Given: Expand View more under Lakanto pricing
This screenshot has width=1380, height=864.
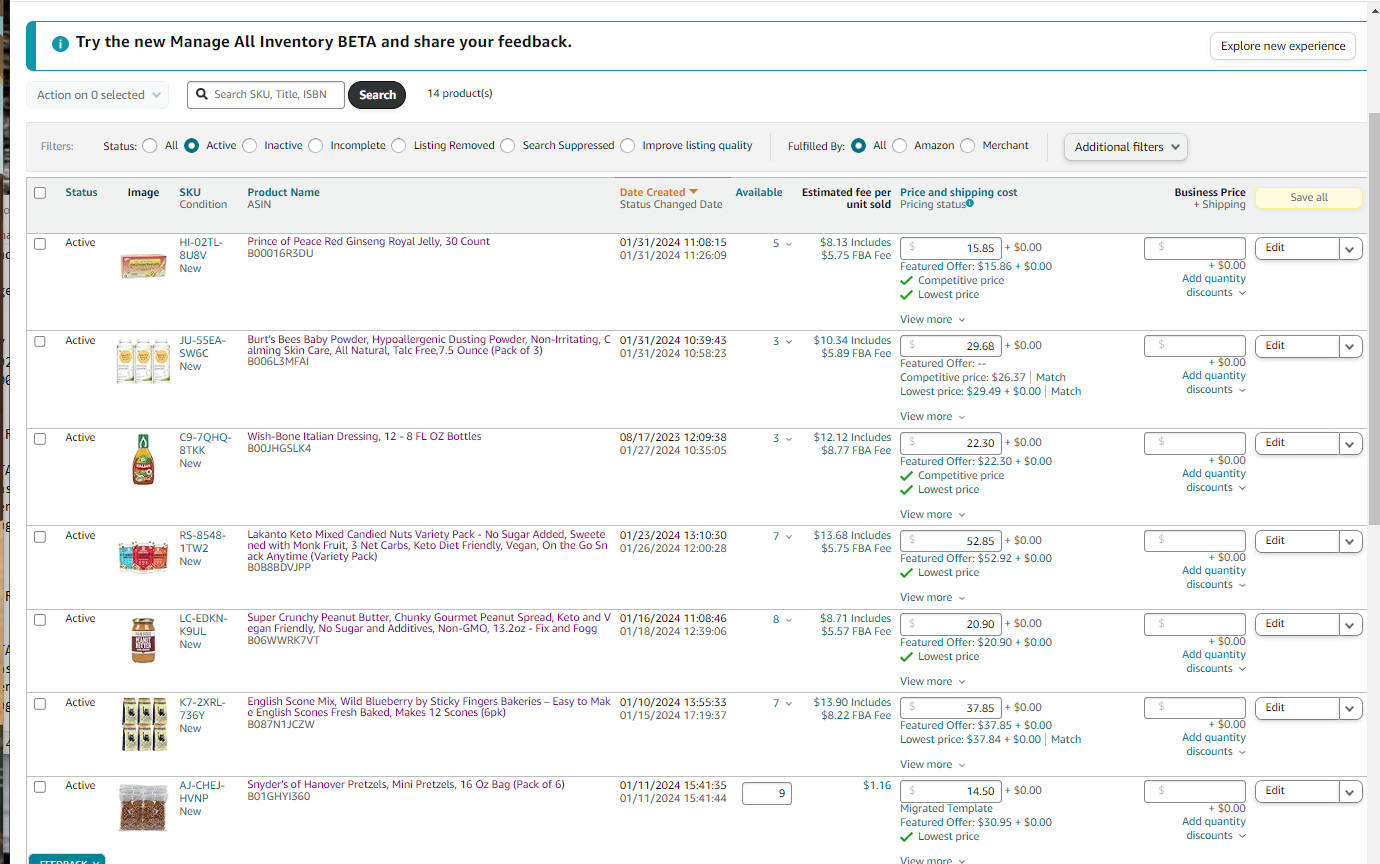Looking at the screenshot, I should (932, 597).
